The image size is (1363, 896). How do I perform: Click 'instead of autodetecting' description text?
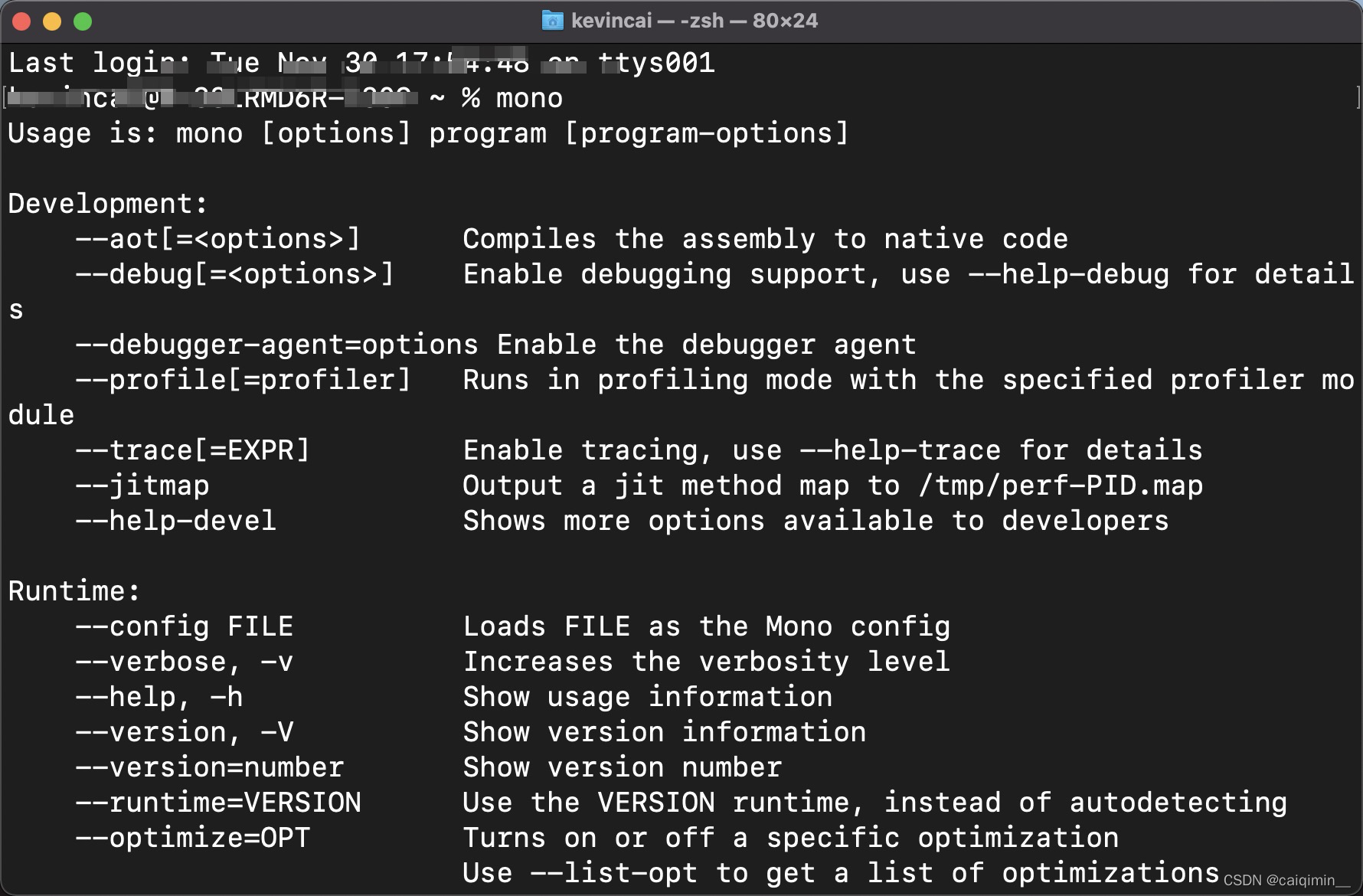1086,803
